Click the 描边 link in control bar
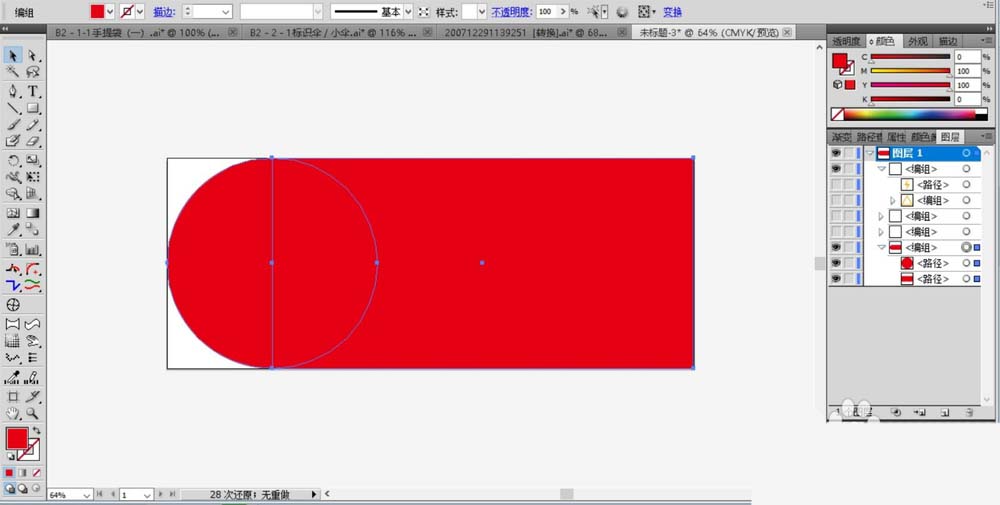This screenshot has height=505, width=1000. pyautogui.click(x=165, y=12)
